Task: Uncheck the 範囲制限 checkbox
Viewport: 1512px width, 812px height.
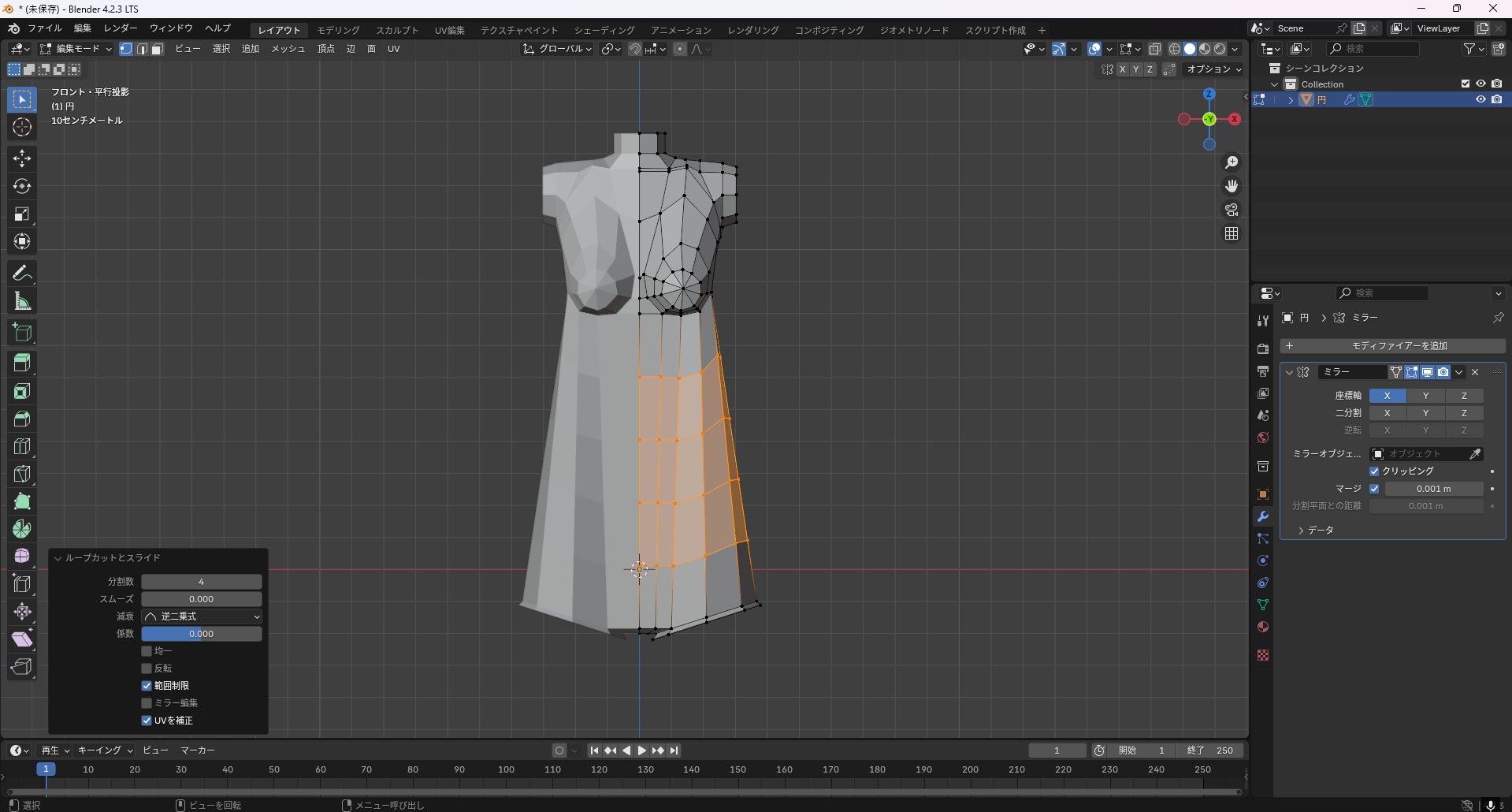Action: [147, 686]
